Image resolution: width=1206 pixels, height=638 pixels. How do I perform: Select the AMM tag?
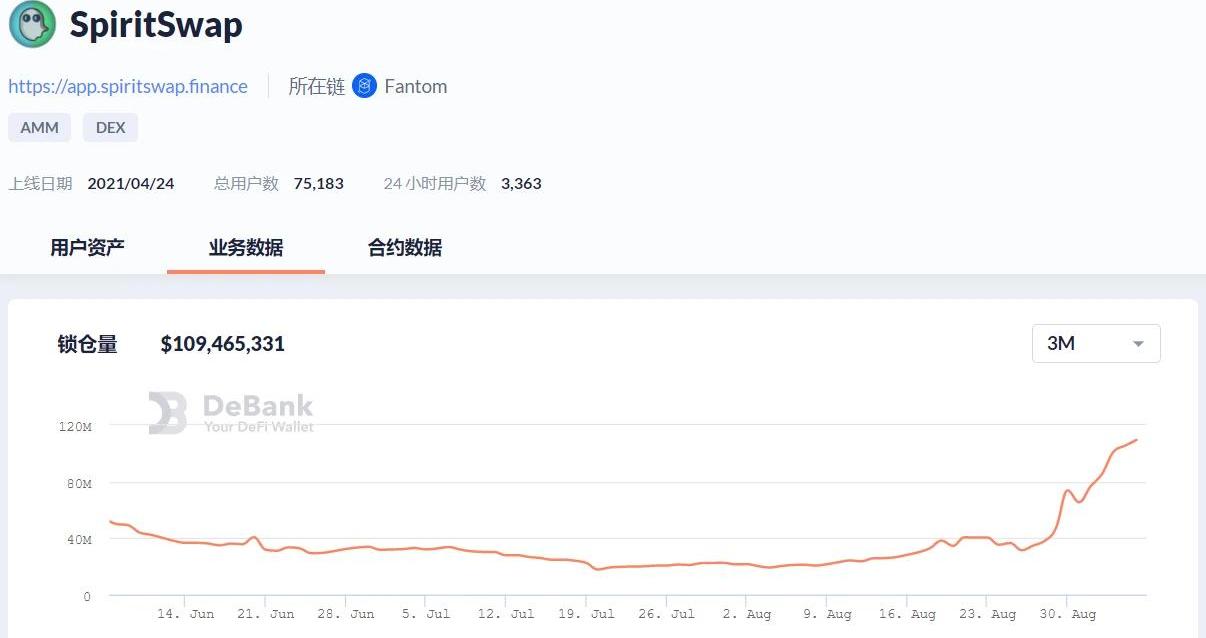tap(40, 128)
